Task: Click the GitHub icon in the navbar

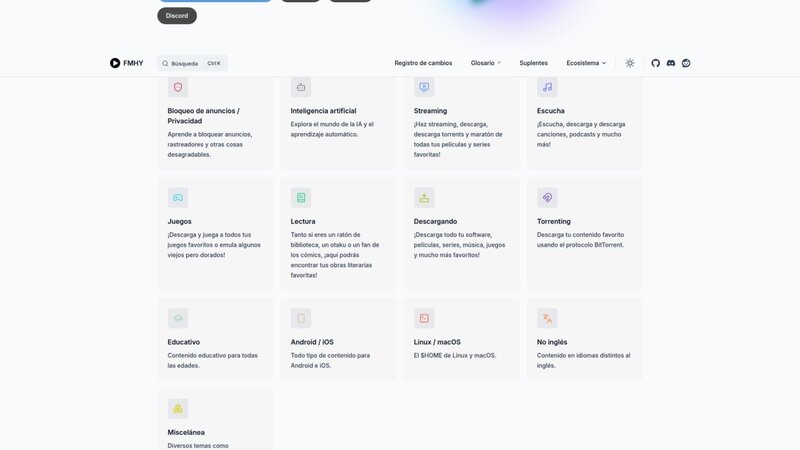Action: click(x=656, y=63)
